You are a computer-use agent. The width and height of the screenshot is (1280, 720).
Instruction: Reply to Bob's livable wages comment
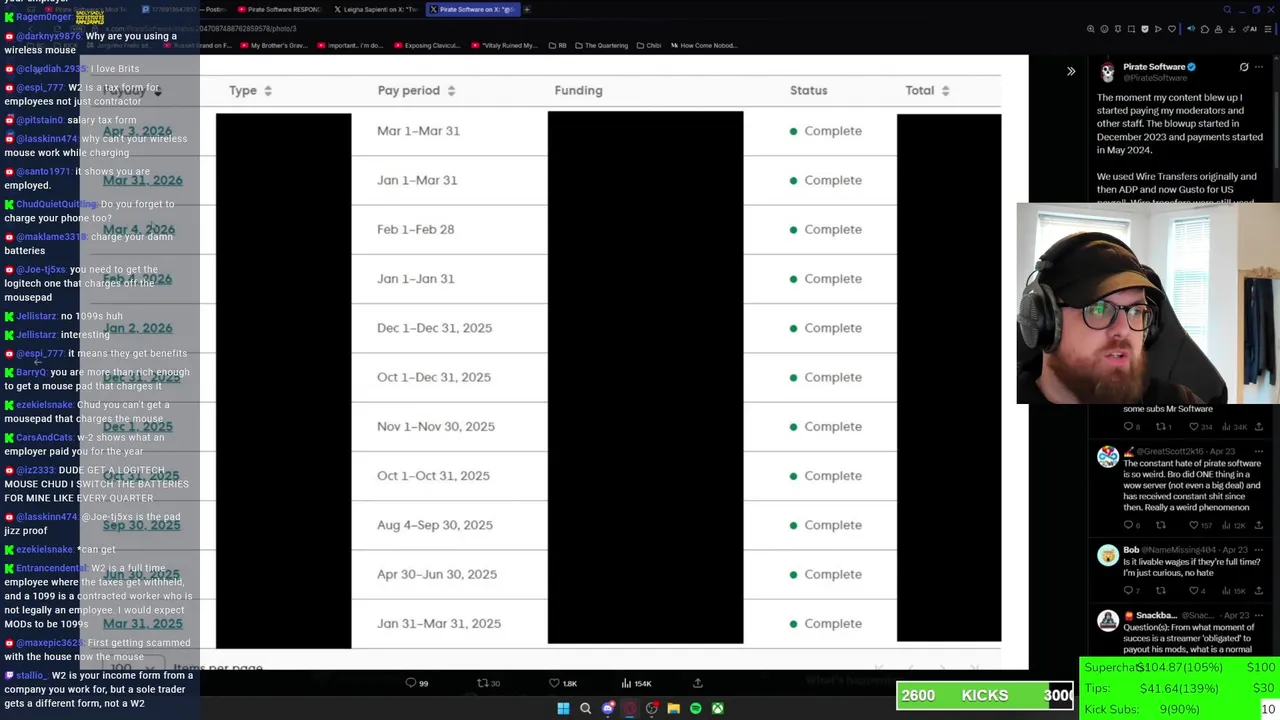pyautogui.click(x=1131, y=591)
